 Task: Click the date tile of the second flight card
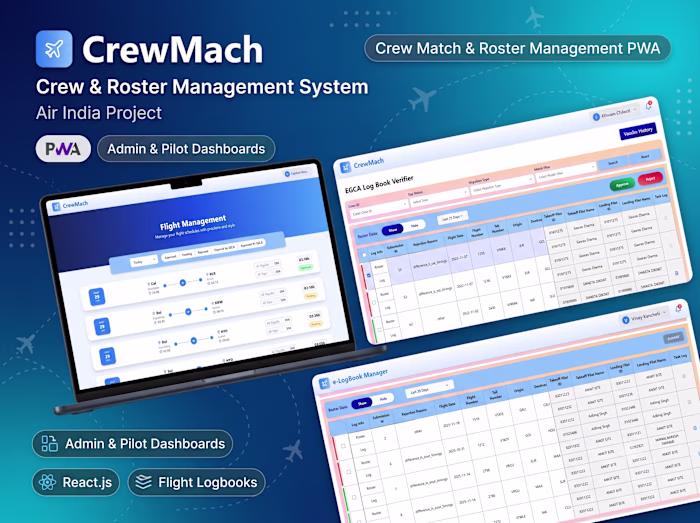(x=102, y=327)
